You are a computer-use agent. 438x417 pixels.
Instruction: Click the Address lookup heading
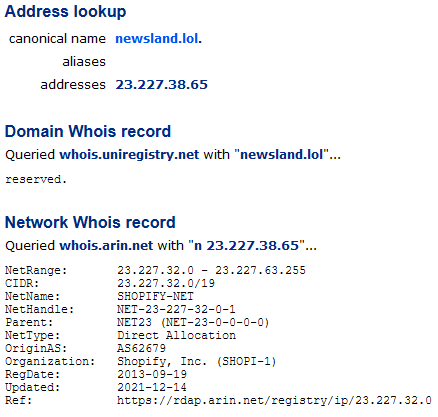point(66,12)
